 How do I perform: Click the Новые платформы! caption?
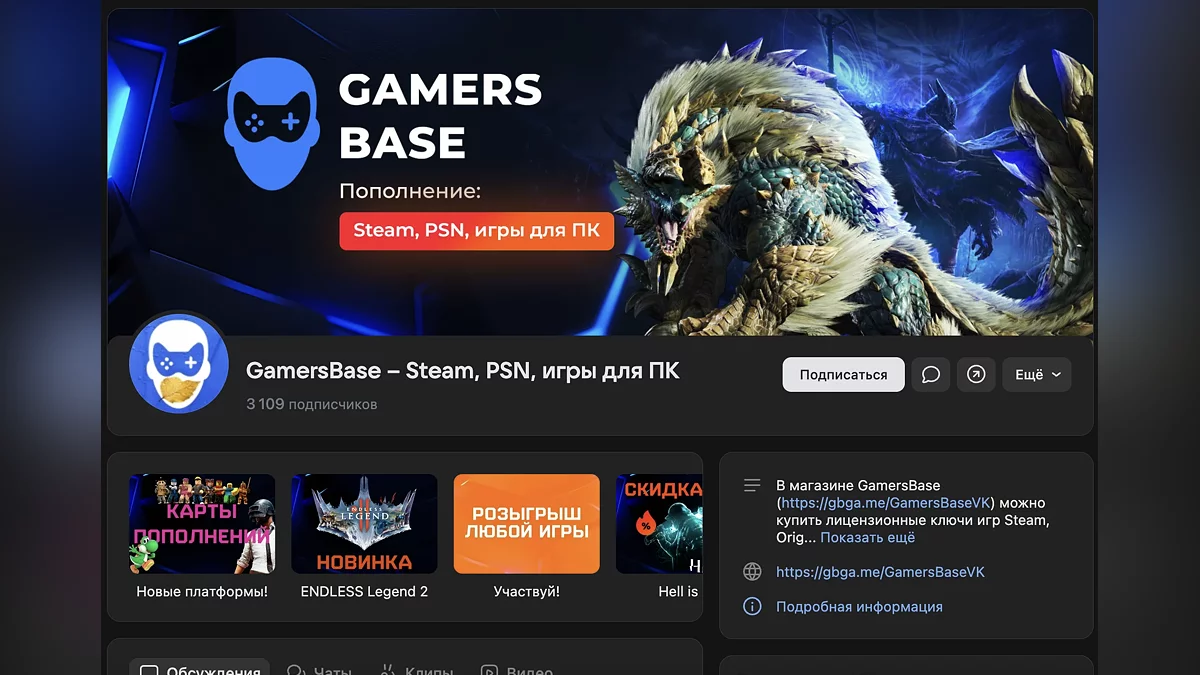click(x=202, y=591)
